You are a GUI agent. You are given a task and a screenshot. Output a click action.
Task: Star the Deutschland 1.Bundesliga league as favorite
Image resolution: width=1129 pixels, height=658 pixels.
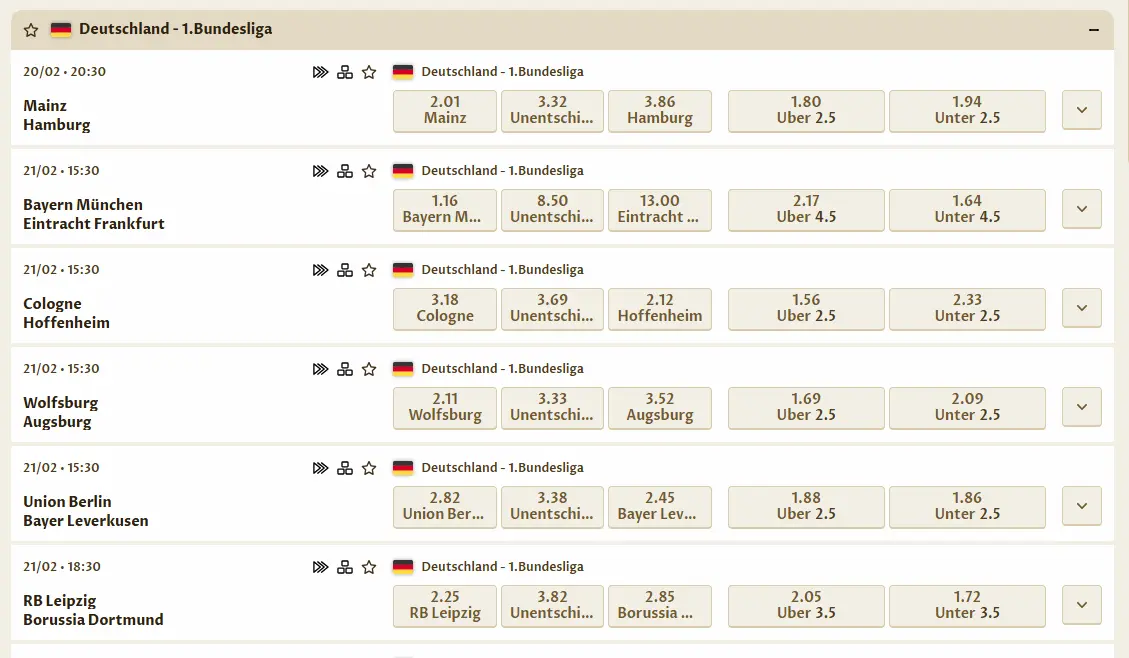[30, 29]
